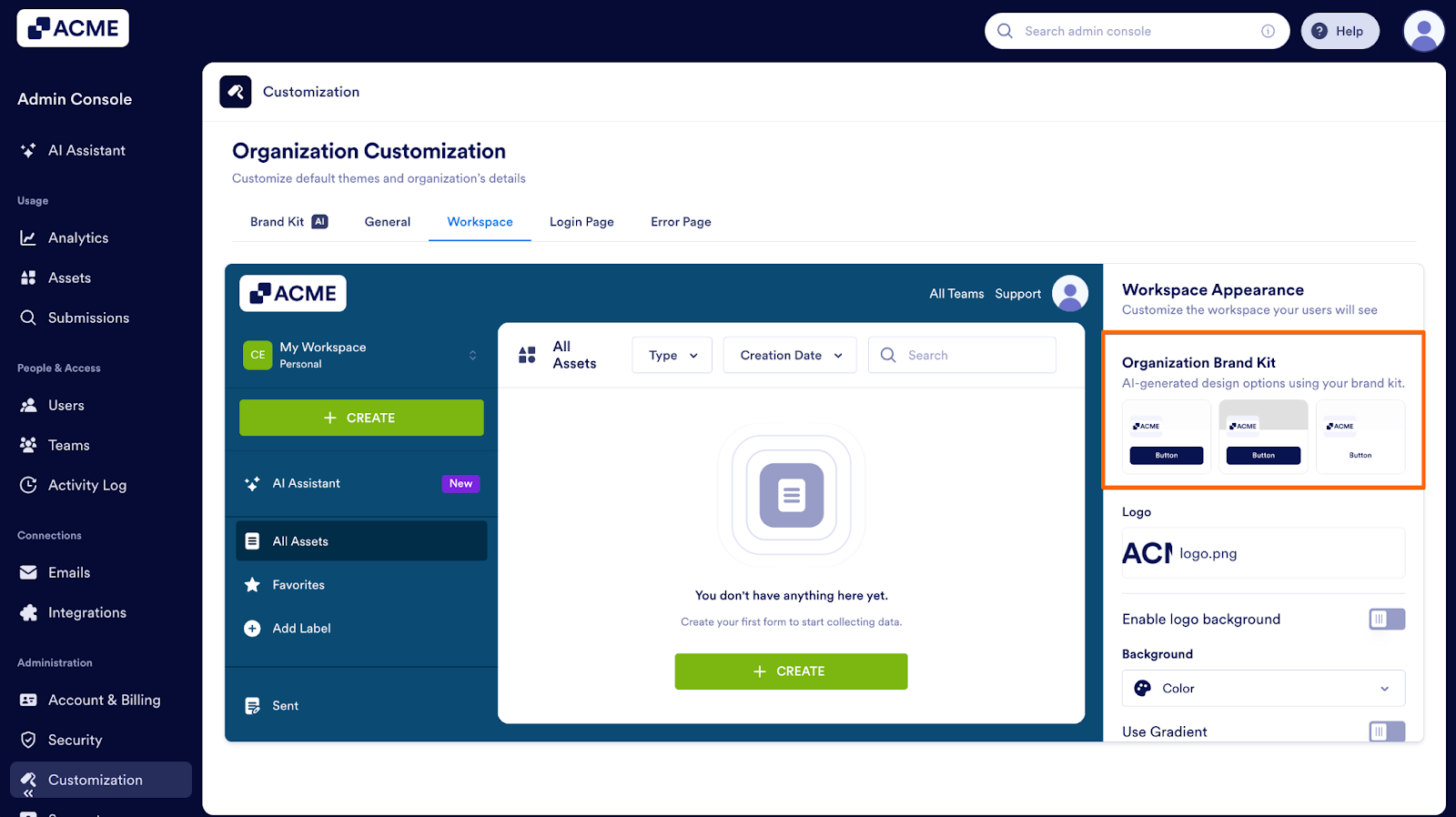Click the CE workspace badge
Viewport: 1456px width, 817px height.
click(x=258, y=355)
